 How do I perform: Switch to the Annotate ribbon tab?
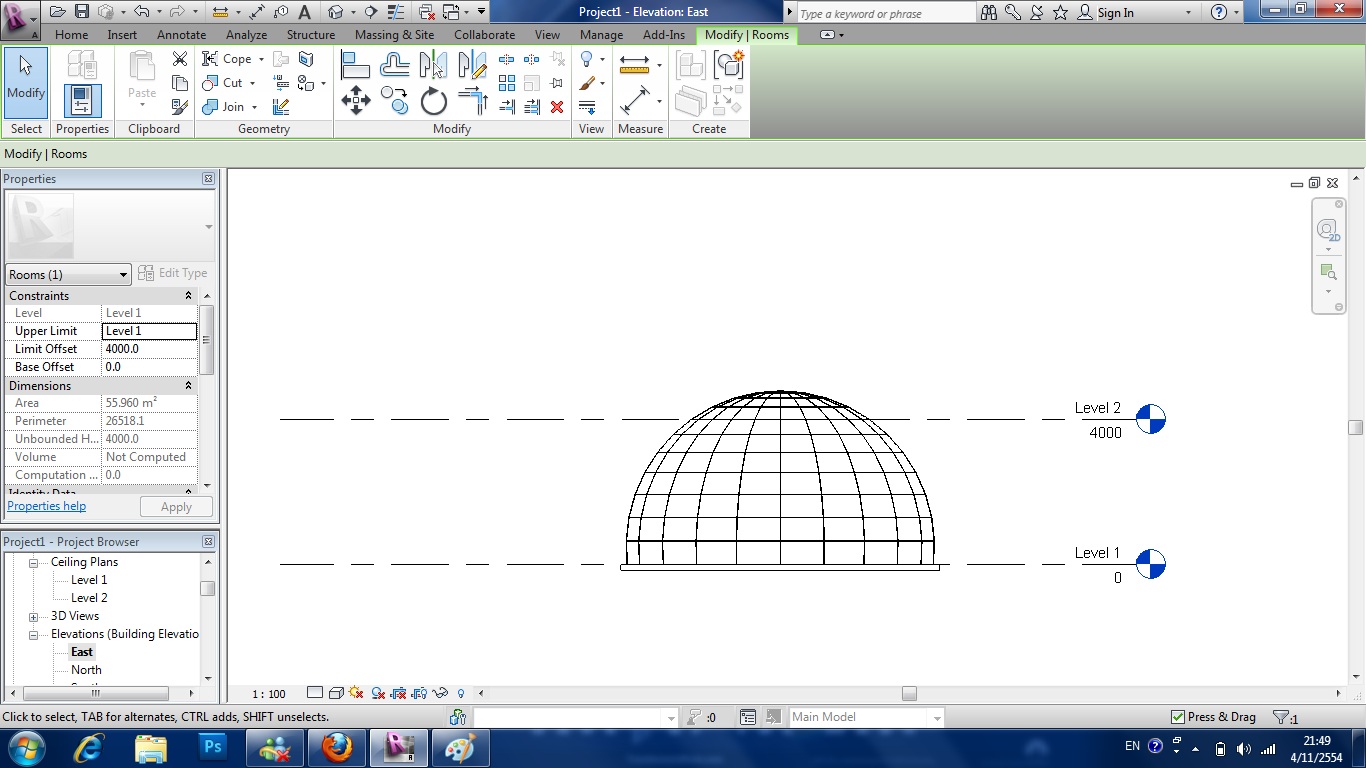181,34
